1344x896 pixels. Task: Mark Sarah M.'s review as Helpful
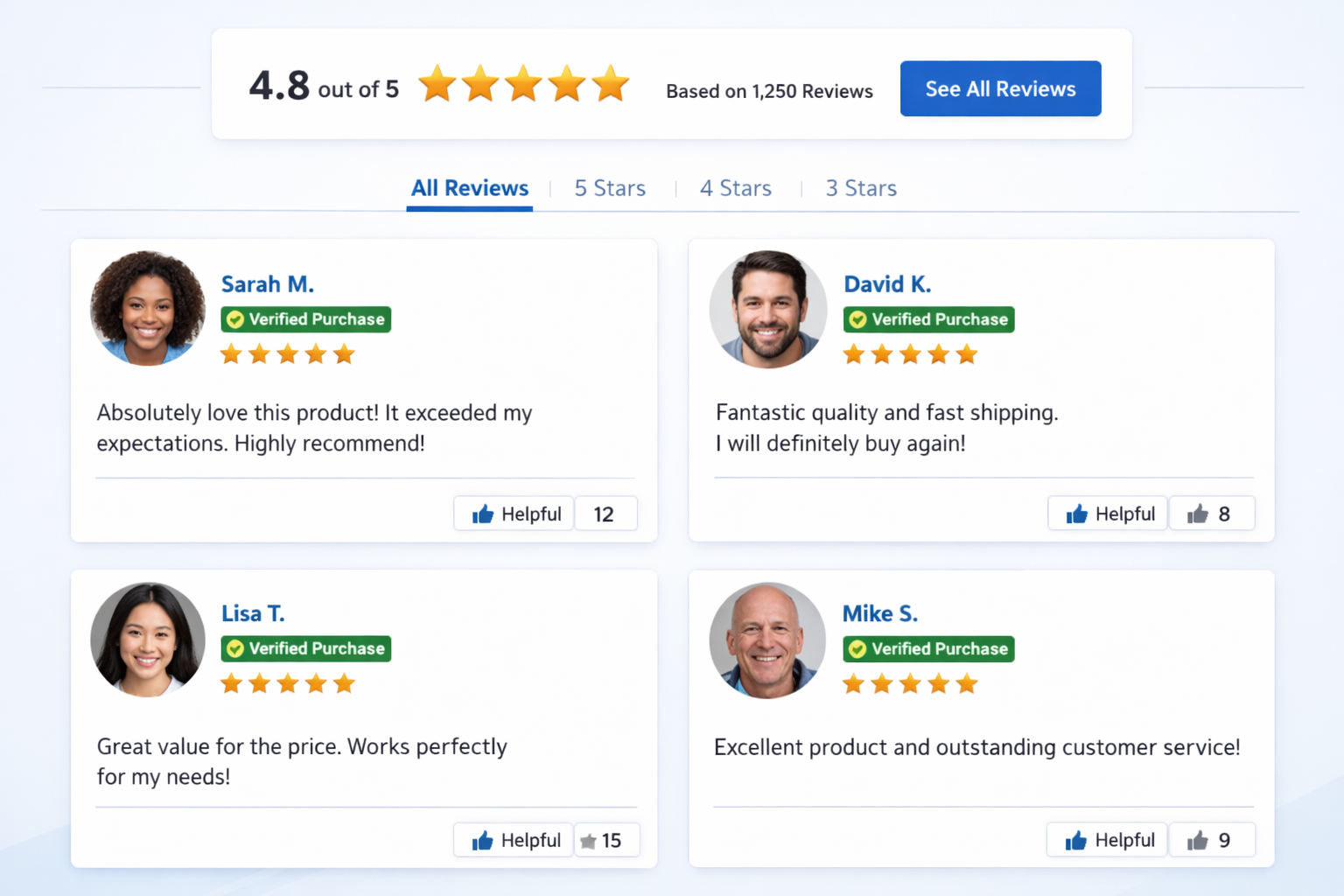(x=513, y=514)
